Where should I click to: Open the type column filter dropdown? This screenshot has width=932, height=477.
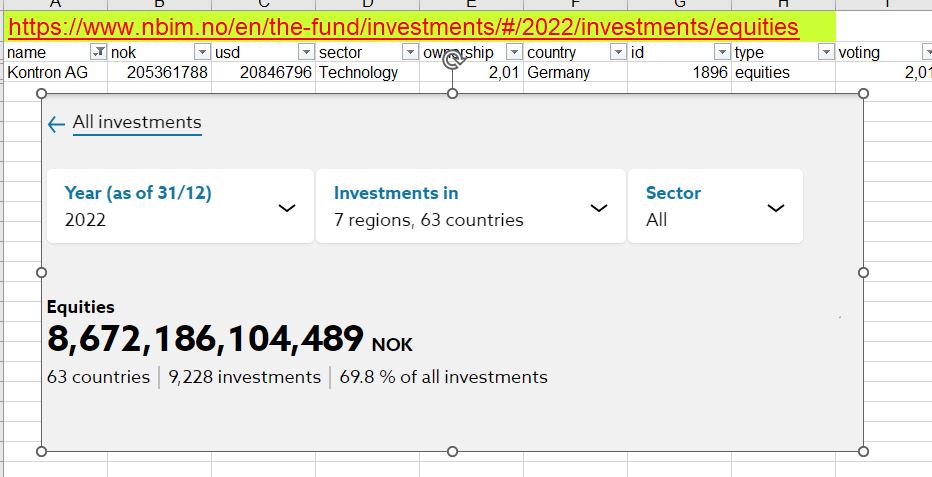pos(826,52)
